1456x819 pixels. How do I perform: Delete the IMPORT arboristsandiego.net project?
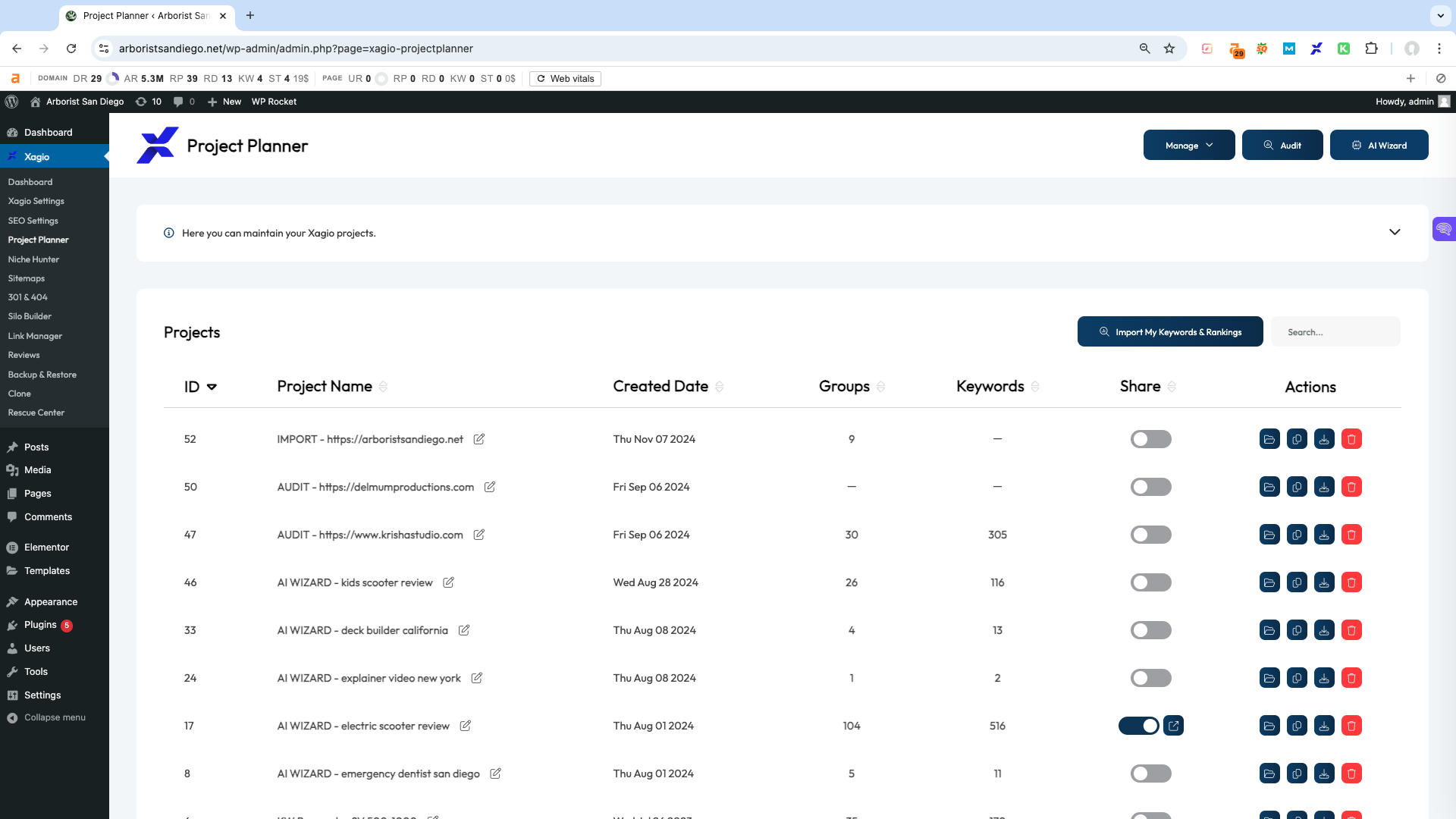coord(1351,439)
